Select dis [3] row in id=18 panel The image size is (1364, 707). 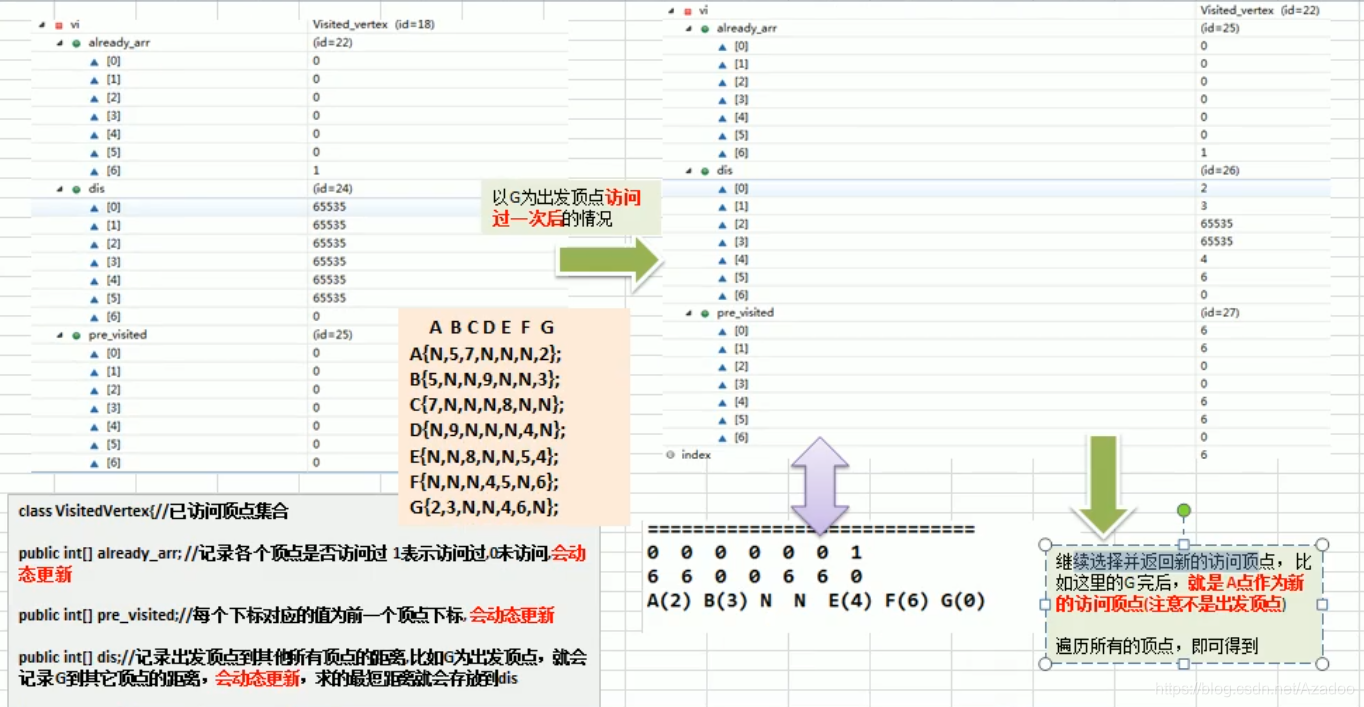pos(299,261)
